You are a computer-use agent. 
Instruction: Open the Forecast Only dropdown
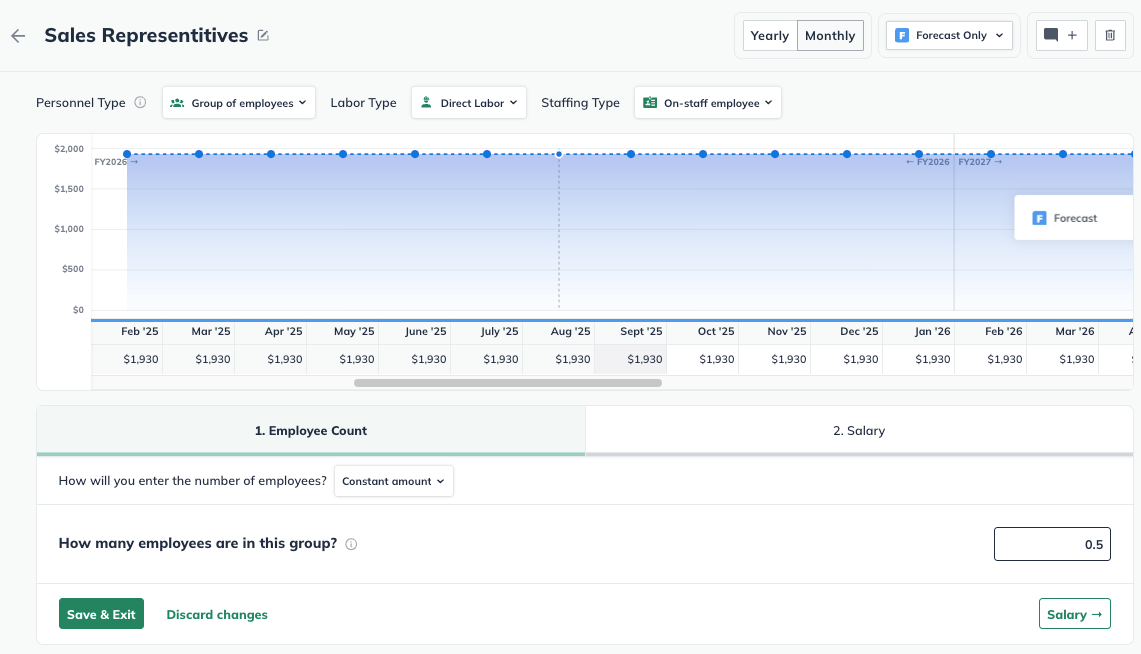949,35
